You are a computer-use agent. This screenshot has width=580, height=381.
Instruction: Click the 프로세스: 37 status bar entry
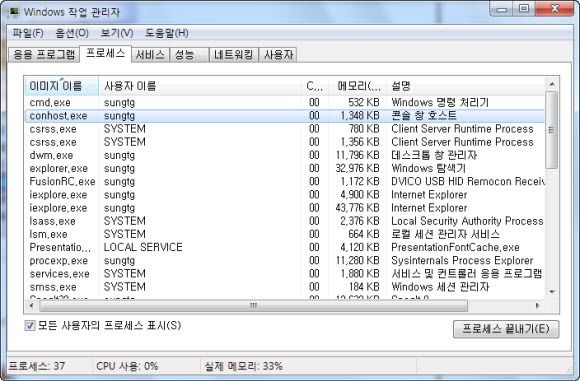click(37, 366)
